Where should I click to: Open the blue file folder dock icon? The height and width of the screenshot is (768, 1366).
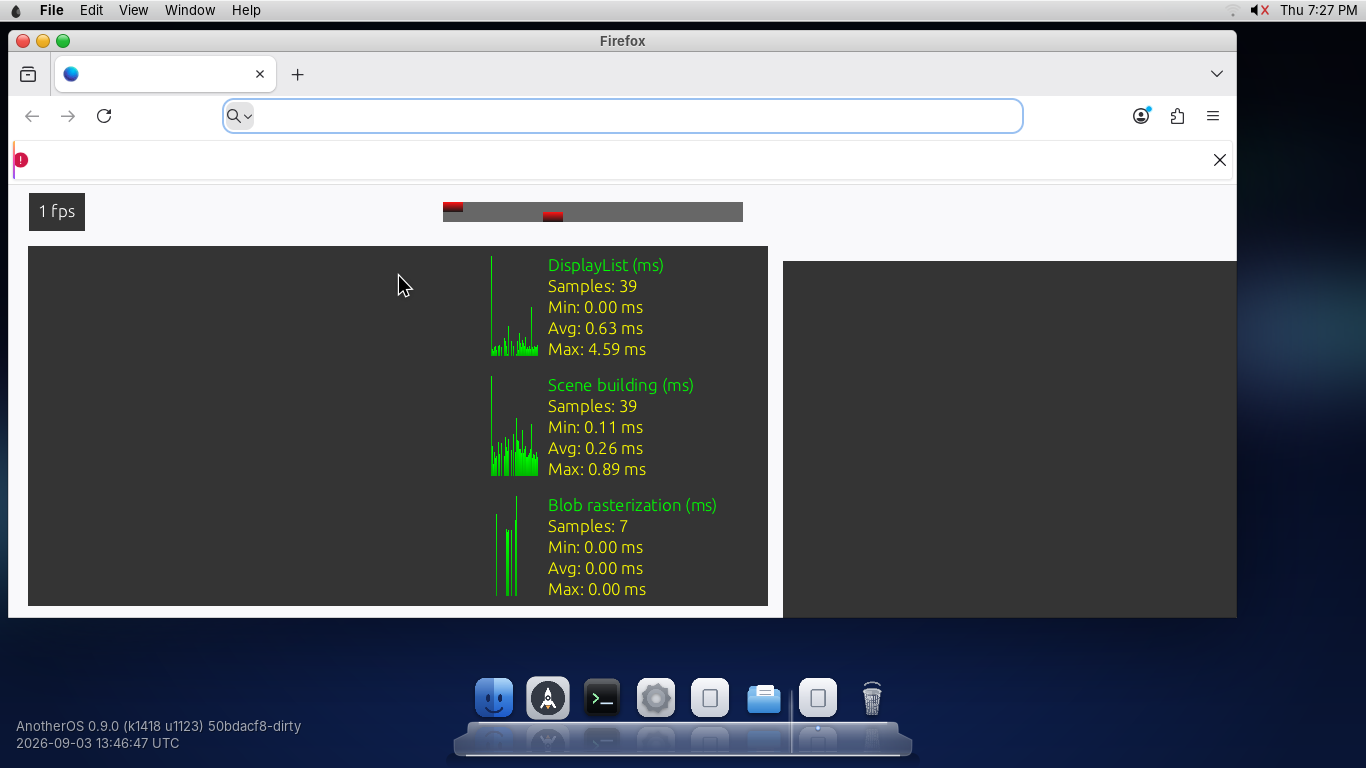click(764, 698)
